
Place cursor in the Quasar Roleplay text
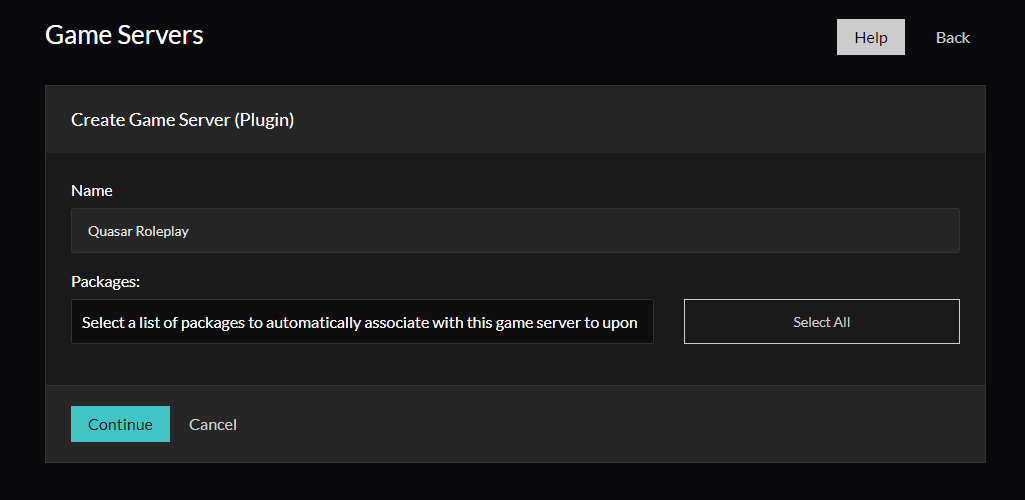click(138, 231)
